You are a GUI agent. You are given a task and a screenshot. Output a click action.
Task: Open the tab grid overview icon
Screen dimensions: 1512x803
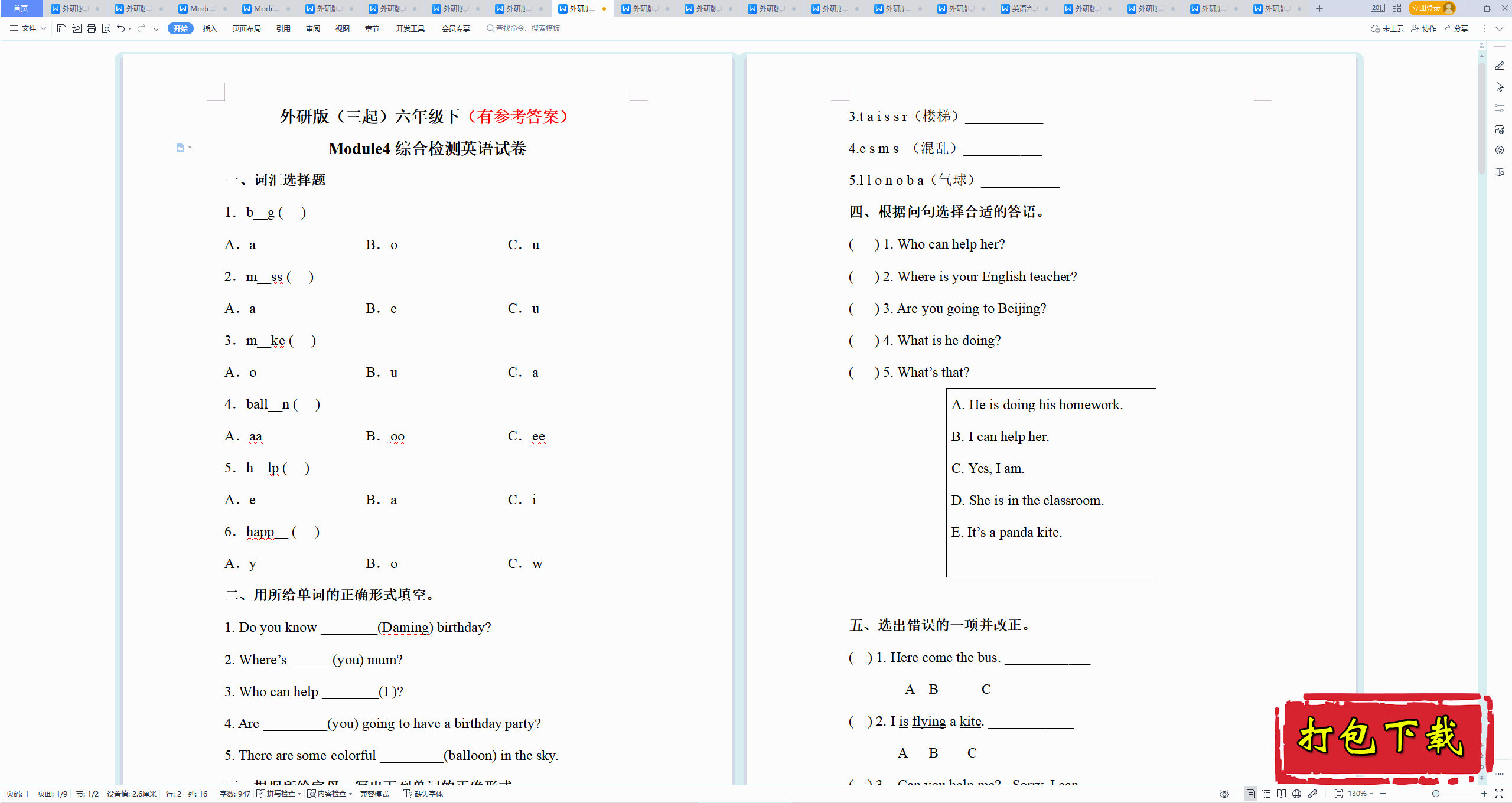(1396, 8)
